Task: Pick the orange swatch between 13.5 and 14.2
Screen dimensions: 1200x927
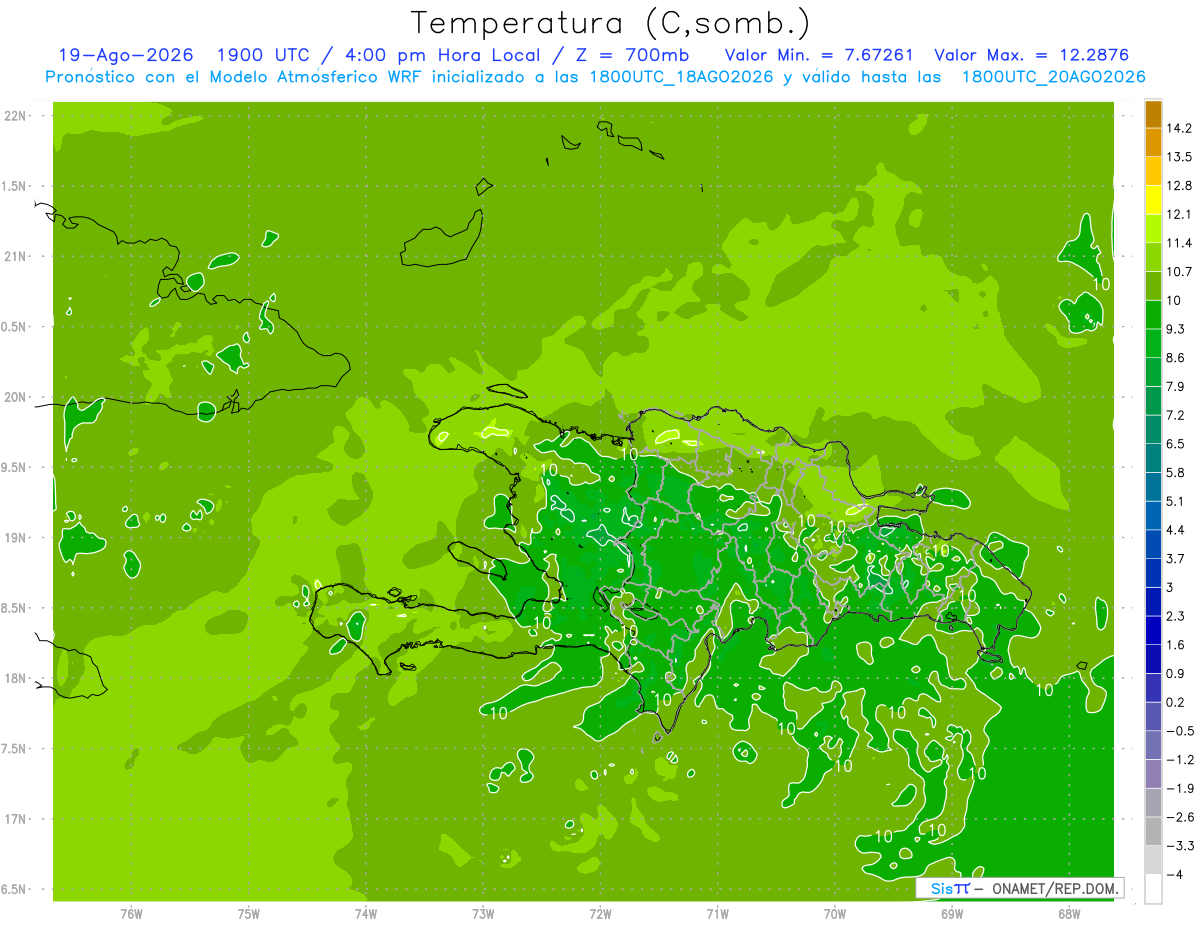Action: pos(1153,142)
